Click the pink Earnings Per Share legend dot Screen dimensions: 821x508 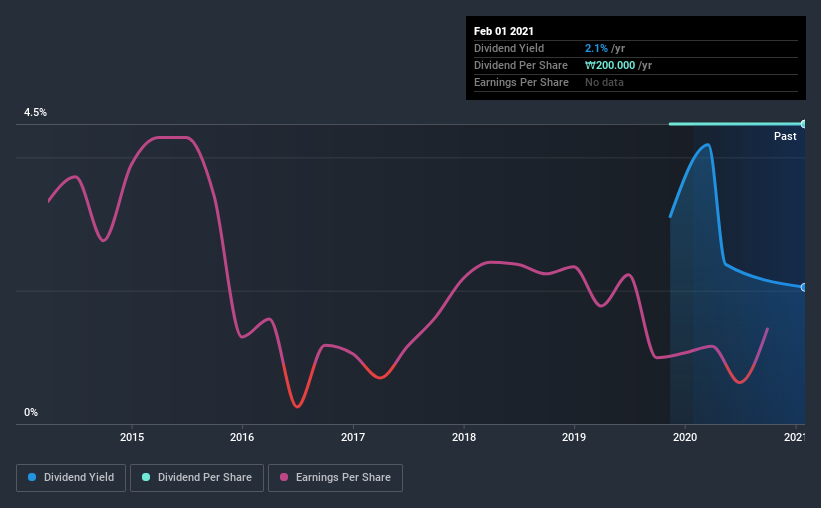click(284, 477)
